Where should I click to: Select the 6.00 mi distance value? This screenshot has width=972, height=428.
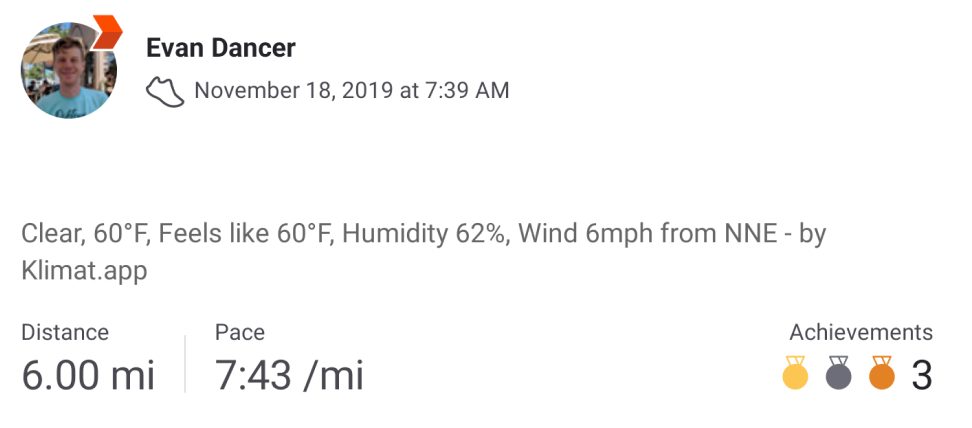(x=88, y=376)
